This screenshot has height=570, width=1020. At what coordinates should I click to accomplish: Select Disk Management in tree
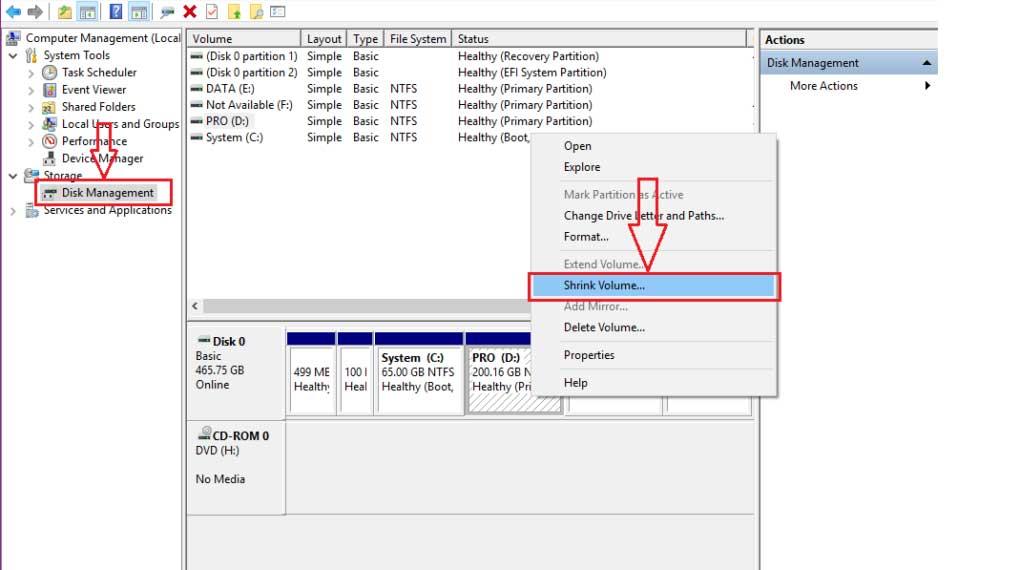(x=107, y=193)
